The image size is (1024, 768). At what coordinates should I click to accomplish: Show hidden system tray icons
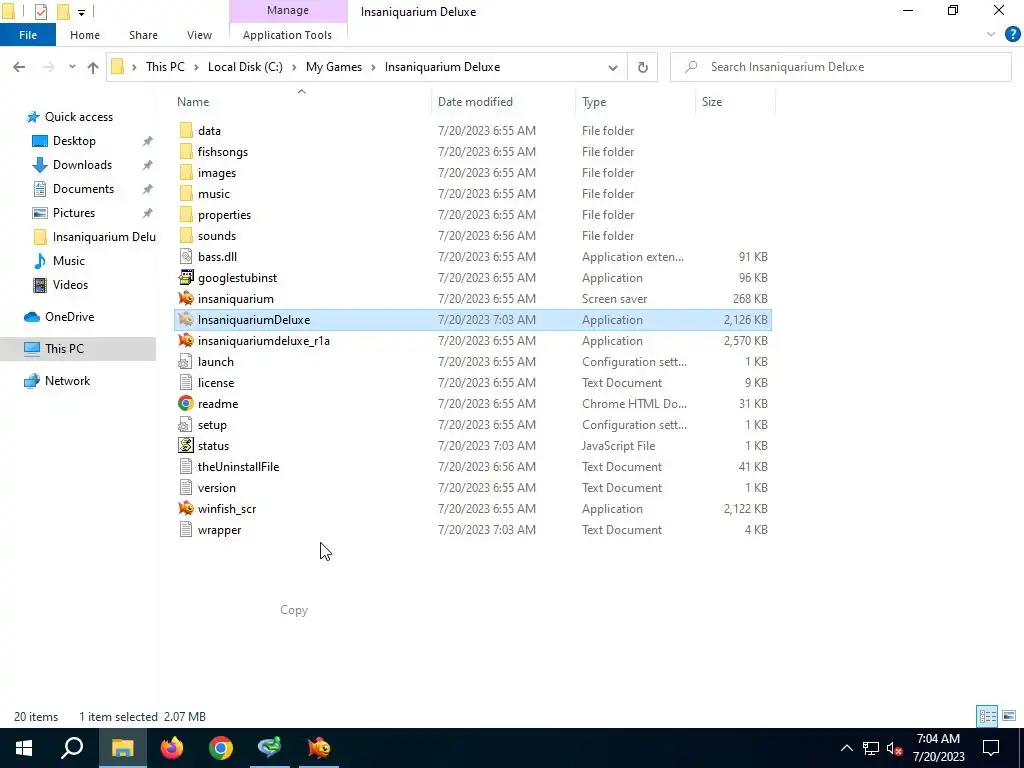pos(846,748)
